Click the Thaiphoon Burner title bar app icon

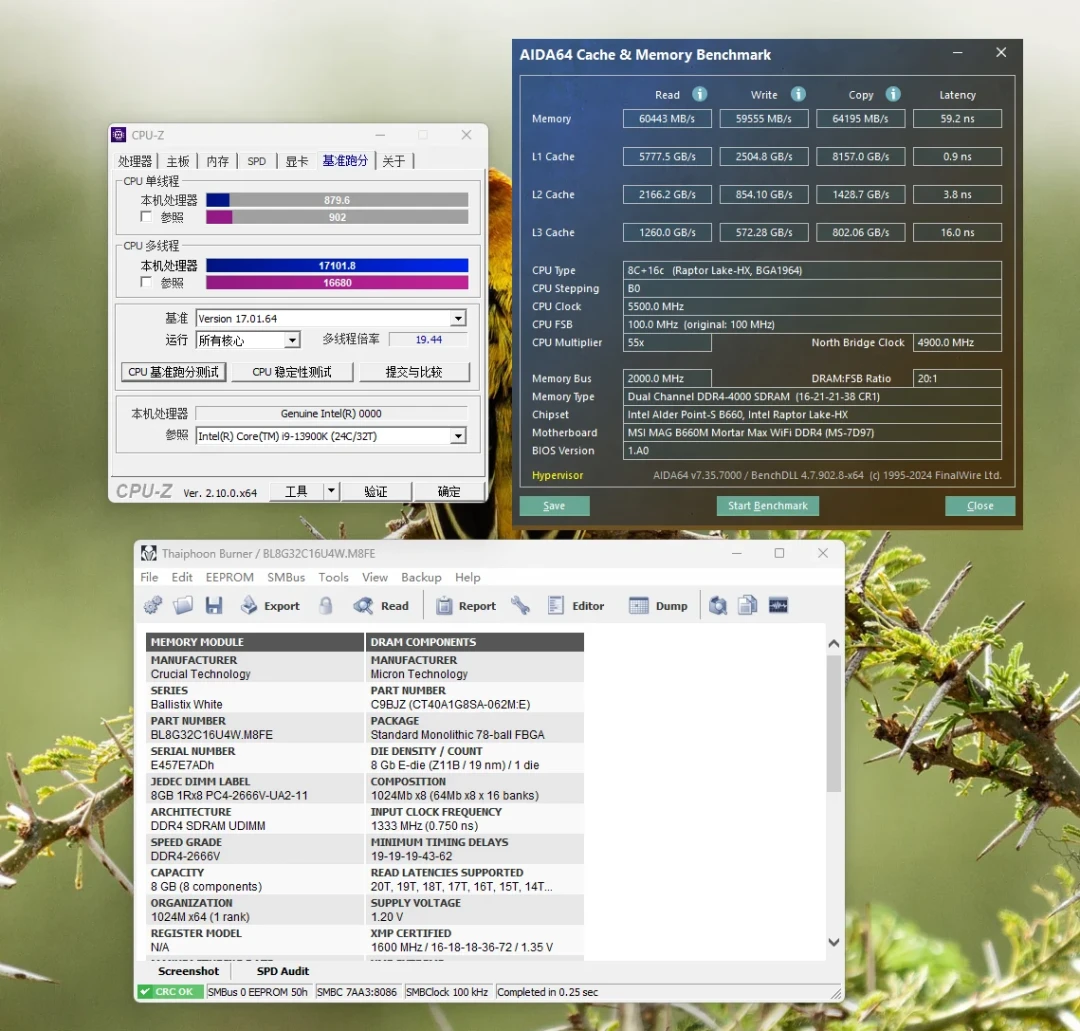click(x=148, y=553)
